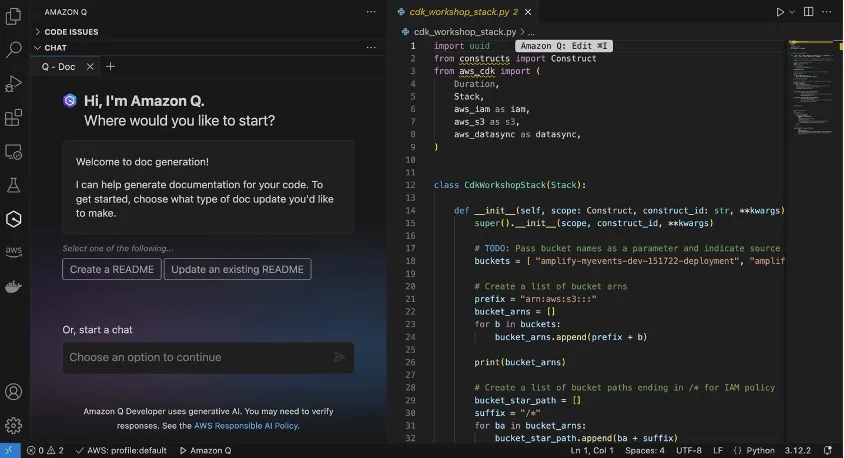Open the Run and Debug view
This screenshot has height=458, width=844.
13,83
